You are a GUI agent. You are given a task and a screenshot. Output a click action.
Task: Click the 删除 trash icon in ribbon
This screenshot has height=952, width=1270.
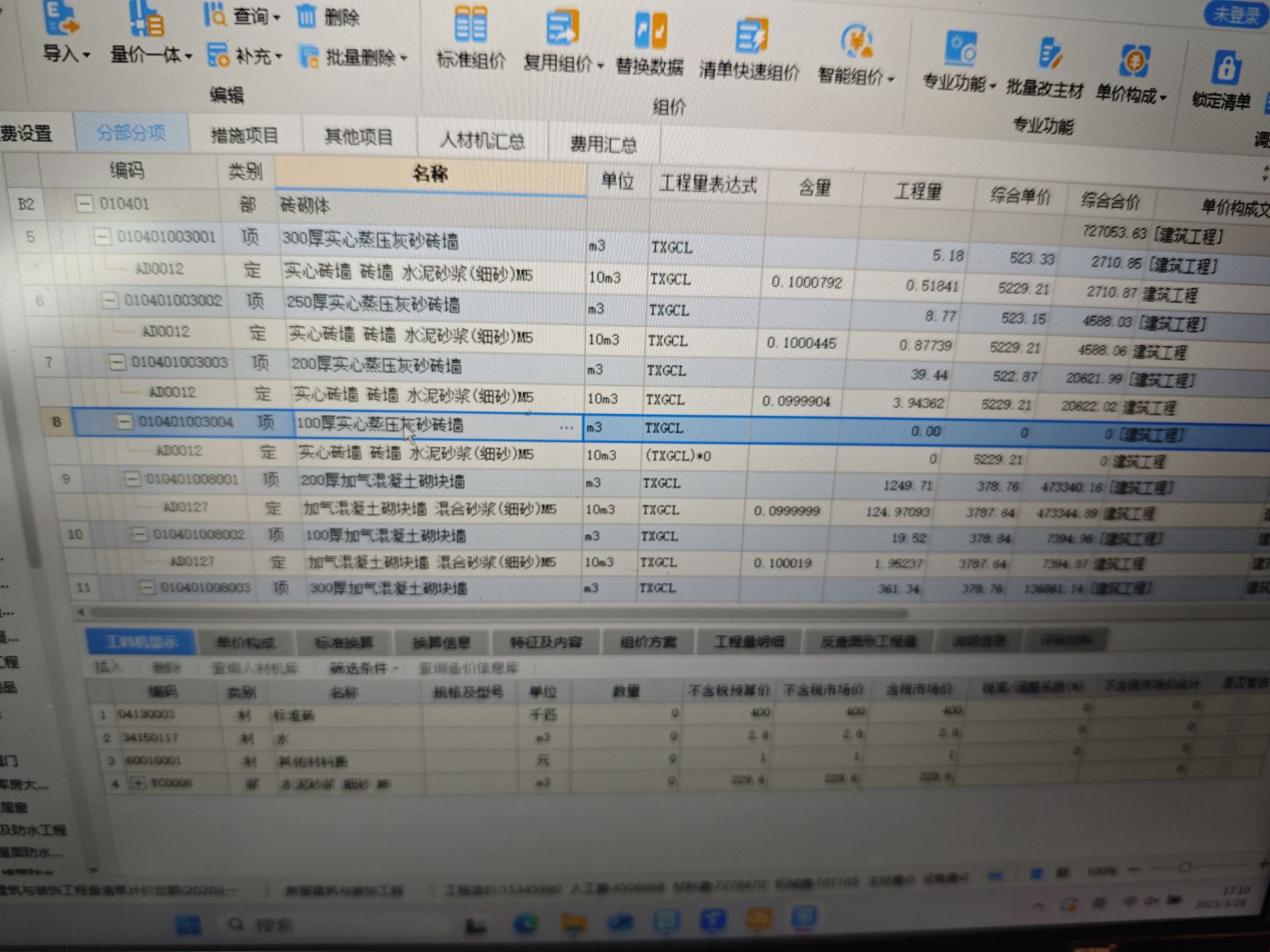(306, 15)
